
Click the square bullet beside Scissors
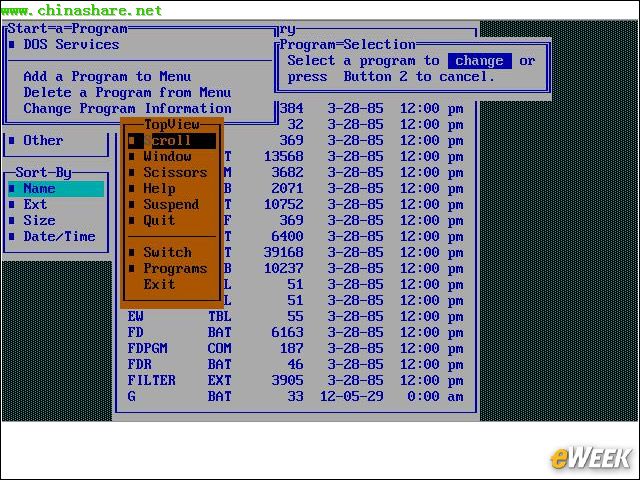pos(132,172)
